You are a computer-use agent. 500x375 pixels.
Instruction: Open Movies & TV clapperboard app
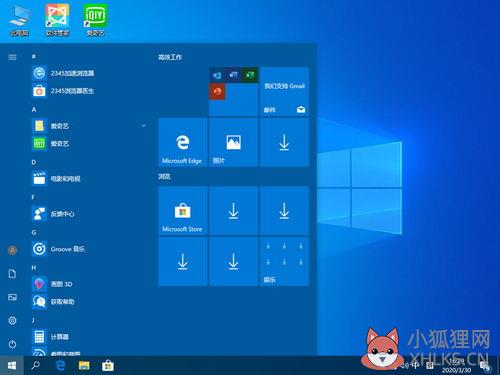56,179
